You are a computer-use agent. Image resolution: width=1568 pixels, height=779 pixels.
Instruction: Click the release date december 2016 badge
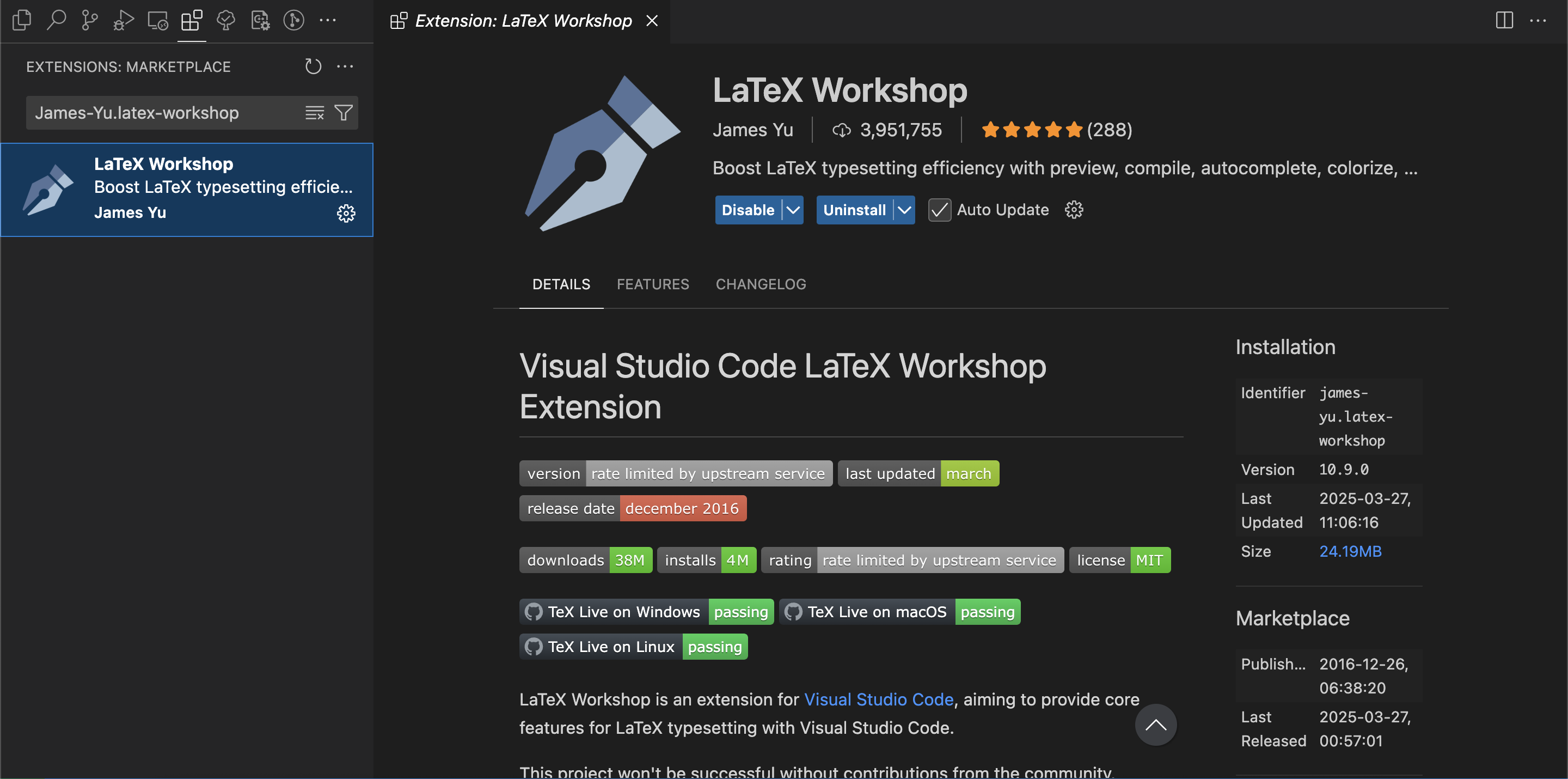(633, 508)
